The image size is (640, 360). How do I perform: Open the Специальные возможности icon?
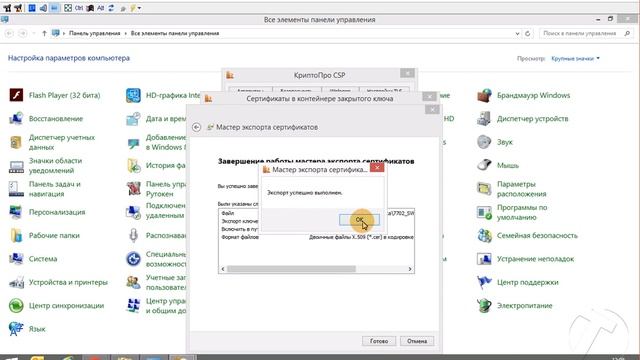pyautogui.click(x=133, y=259)
